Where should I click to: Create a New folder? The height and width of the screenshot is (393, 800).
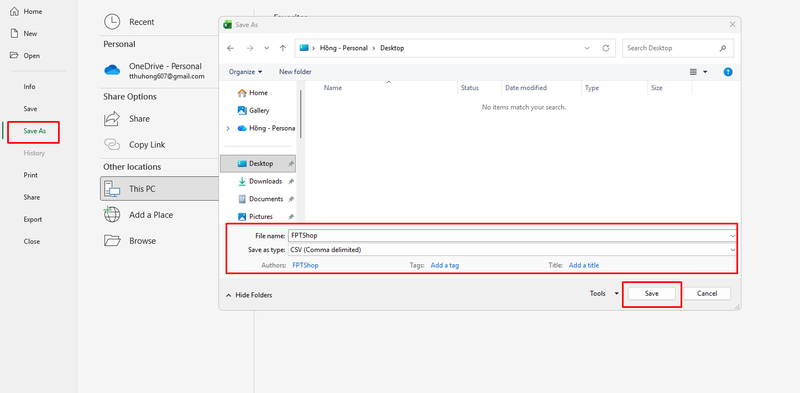click(295, 72)
